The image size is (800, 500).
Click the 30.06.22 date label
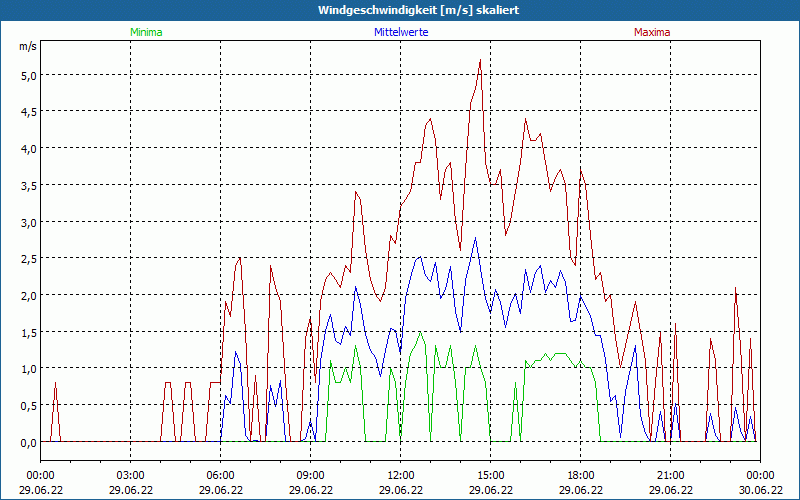click(x=760, y=490)
